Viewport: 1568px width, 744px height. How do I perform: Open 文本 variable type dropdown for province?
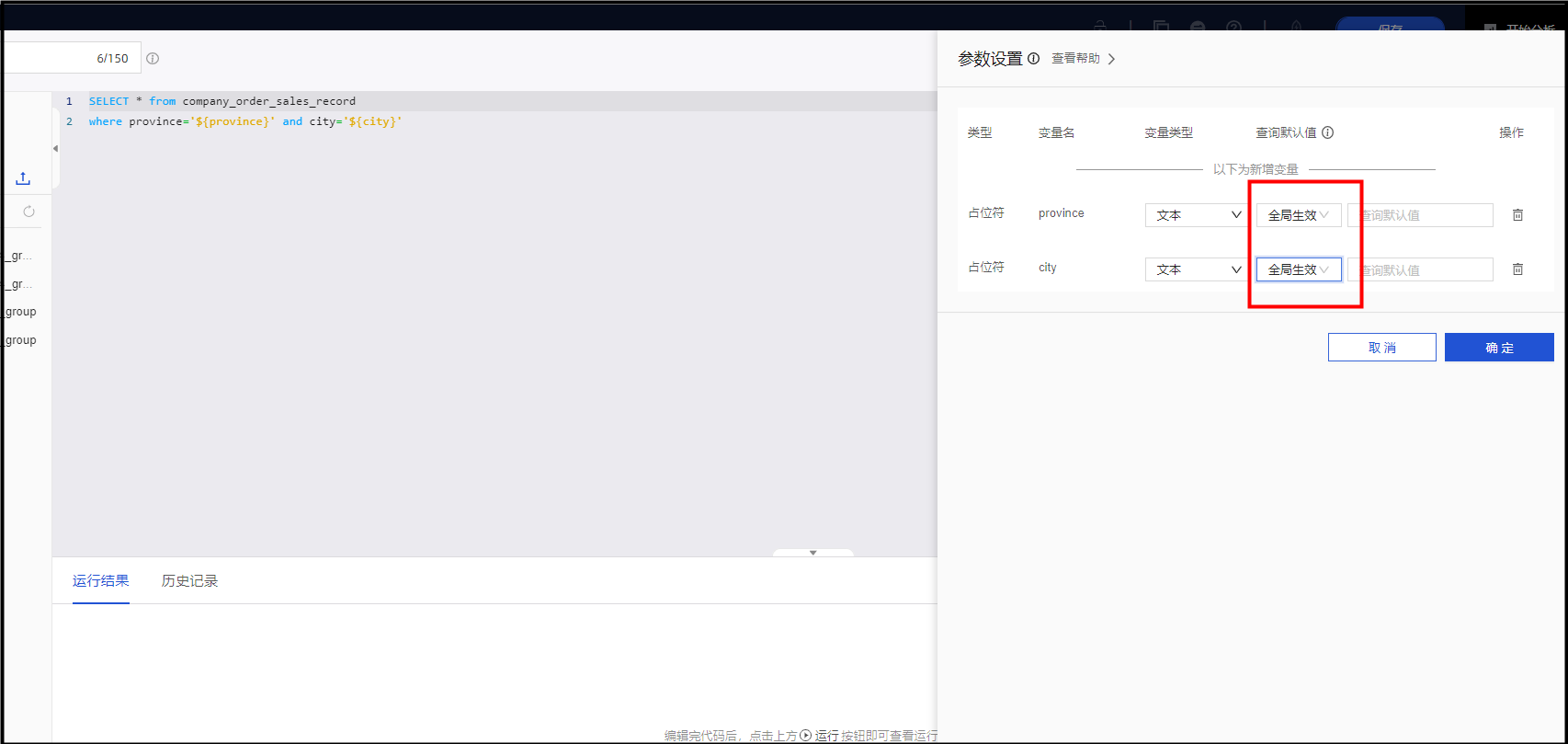pos(1197,215)
